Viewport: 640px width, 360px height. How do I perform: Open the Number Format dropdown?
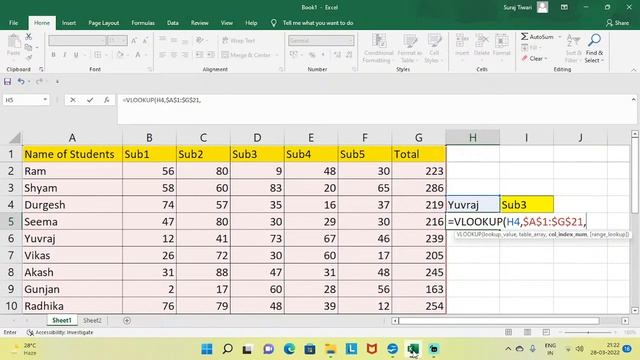click(351, 40)
